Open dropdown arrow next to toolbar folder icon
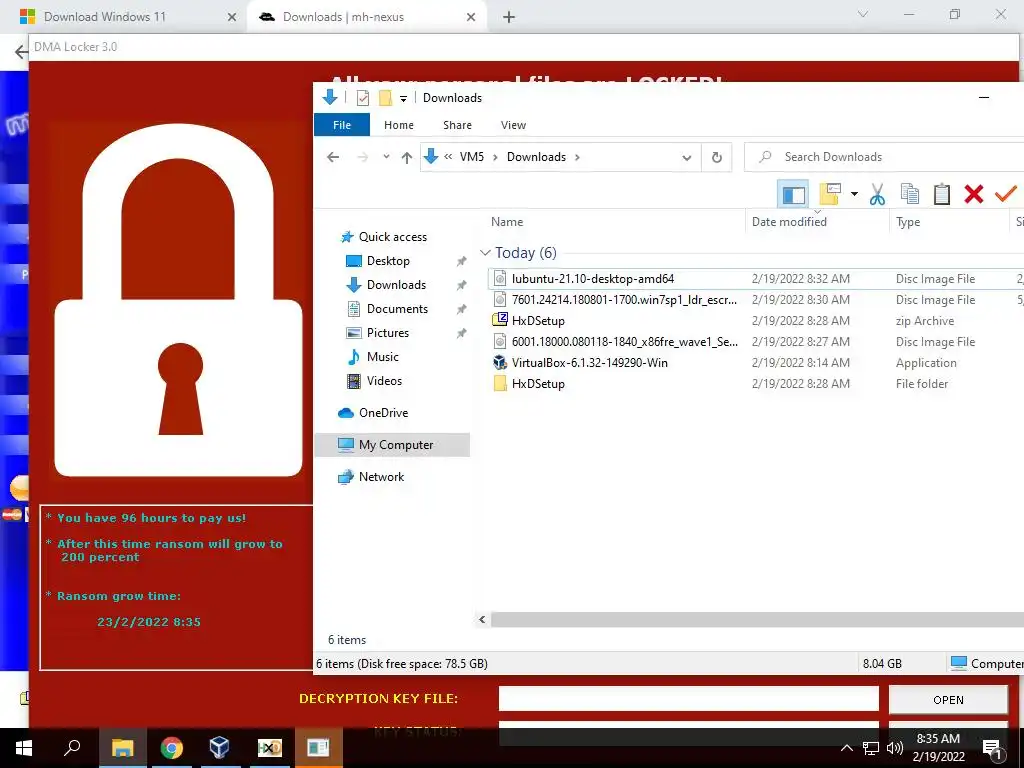This screenshot has width=1024, height=768. [x=854, y=194]
